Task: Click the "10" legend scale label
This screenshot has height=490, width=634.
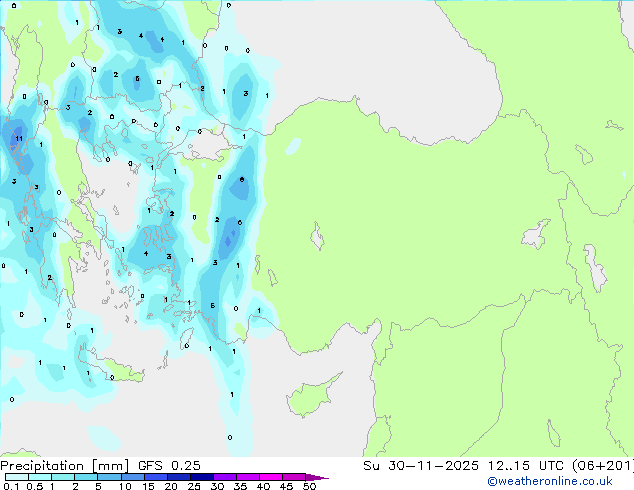Action: tap(125, 486)
